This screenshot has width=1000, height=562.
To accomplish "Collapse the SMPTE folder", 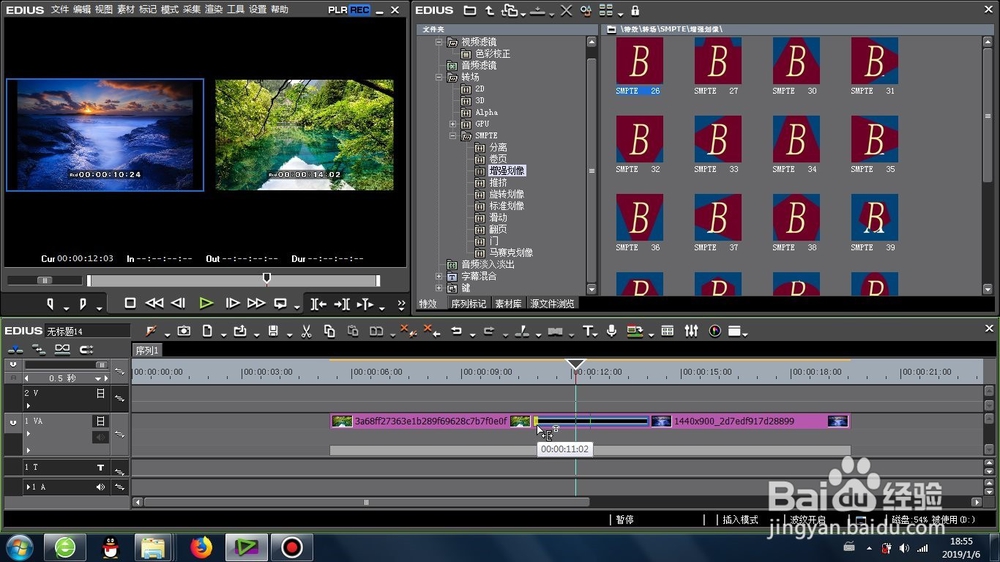I will (453, 136).
